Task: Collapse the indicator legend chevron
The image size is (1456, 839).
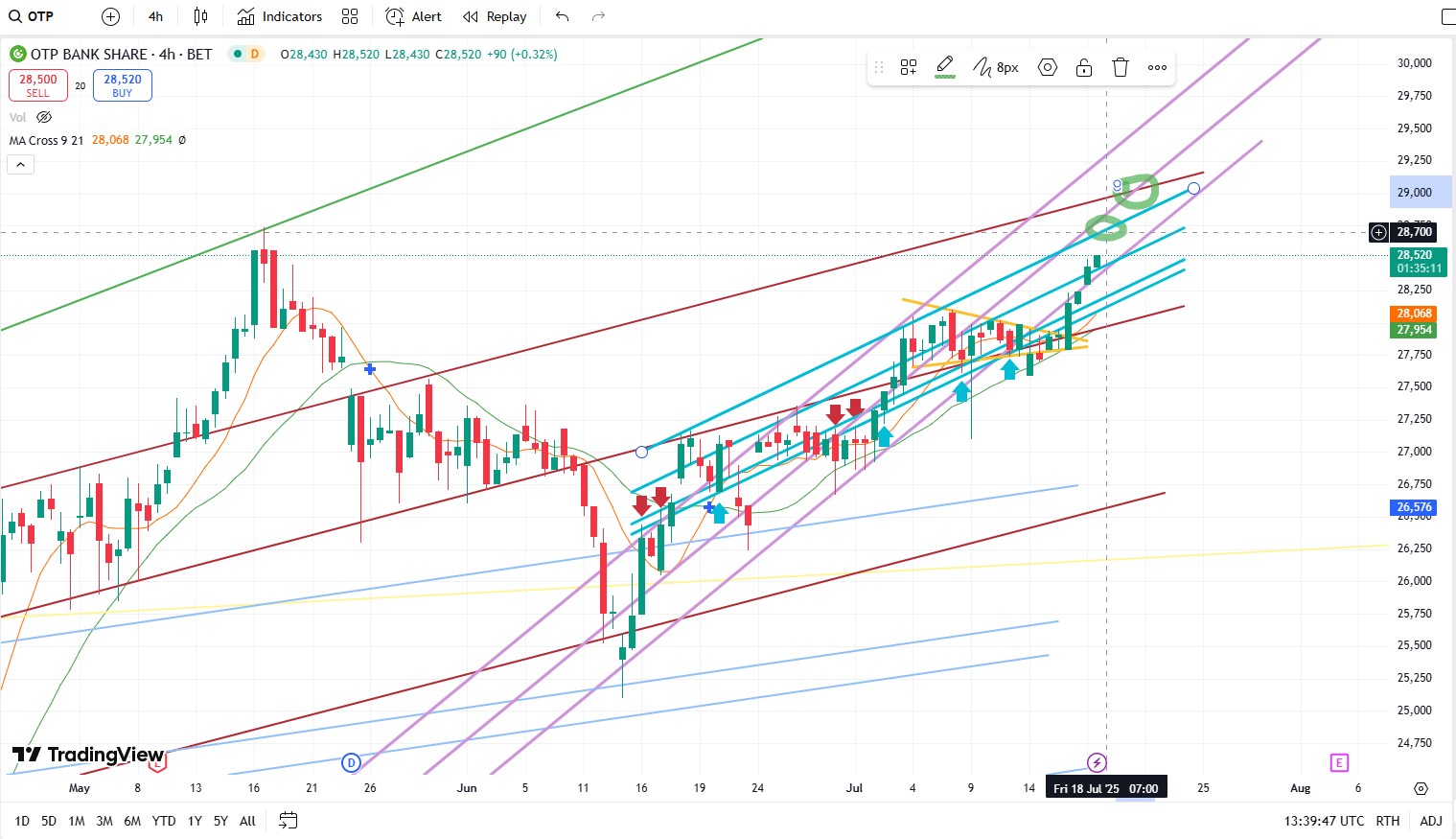Action: click(20, 165)
